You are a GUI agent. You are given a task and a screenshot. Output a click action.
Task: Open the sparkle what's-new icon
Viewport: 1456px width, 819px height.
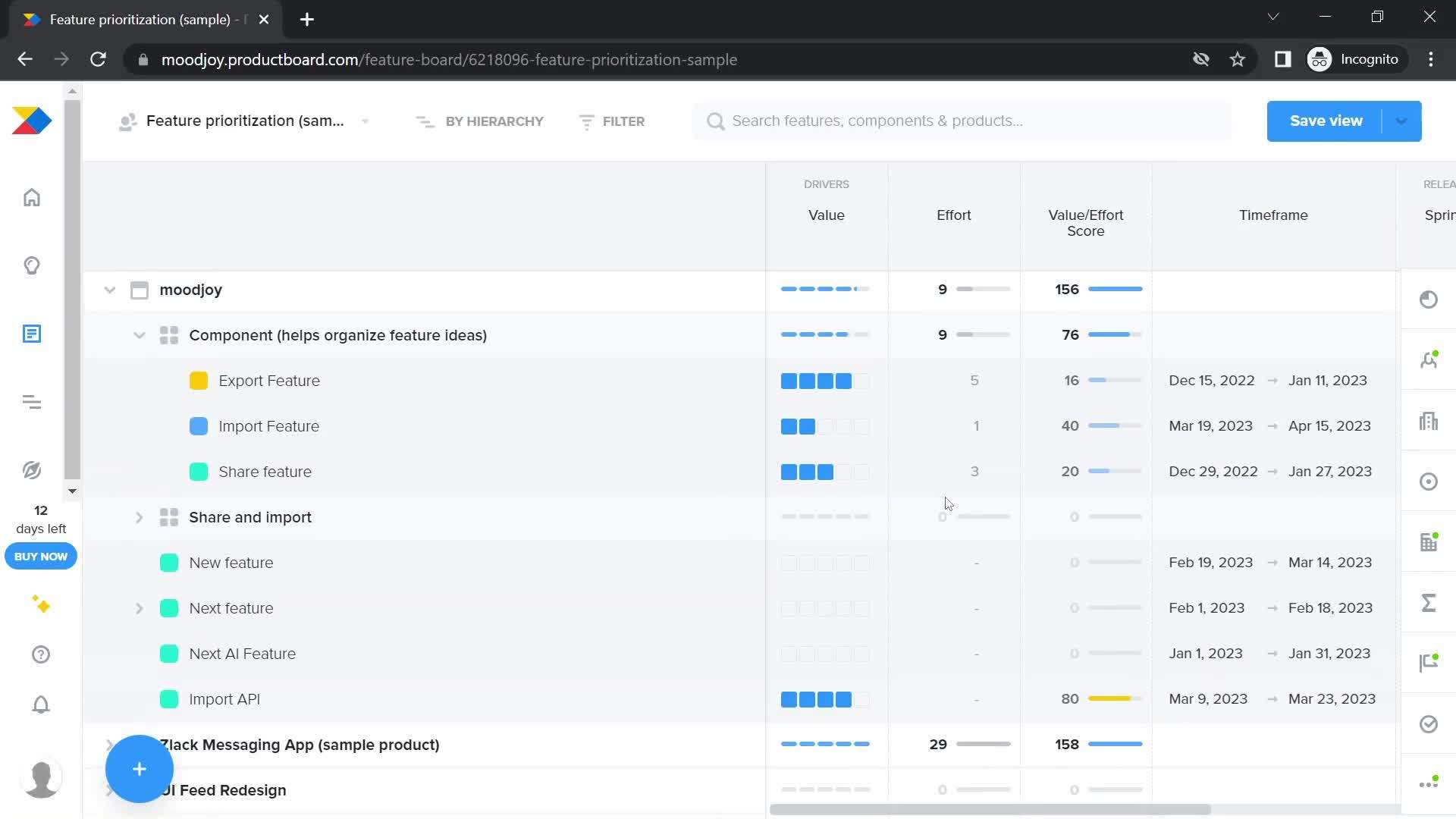tap(41, 604)
